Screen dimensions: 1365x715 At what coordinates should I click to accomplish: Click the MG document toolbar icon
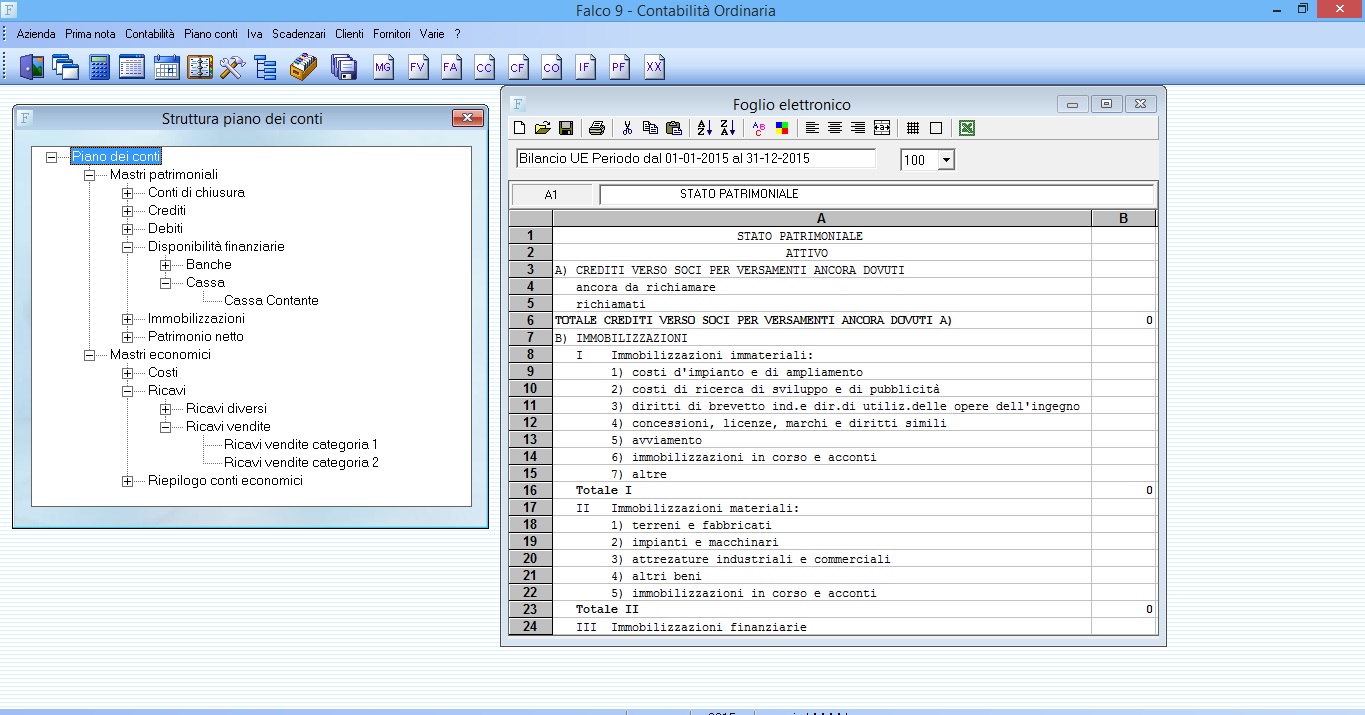tap(383, 67)
